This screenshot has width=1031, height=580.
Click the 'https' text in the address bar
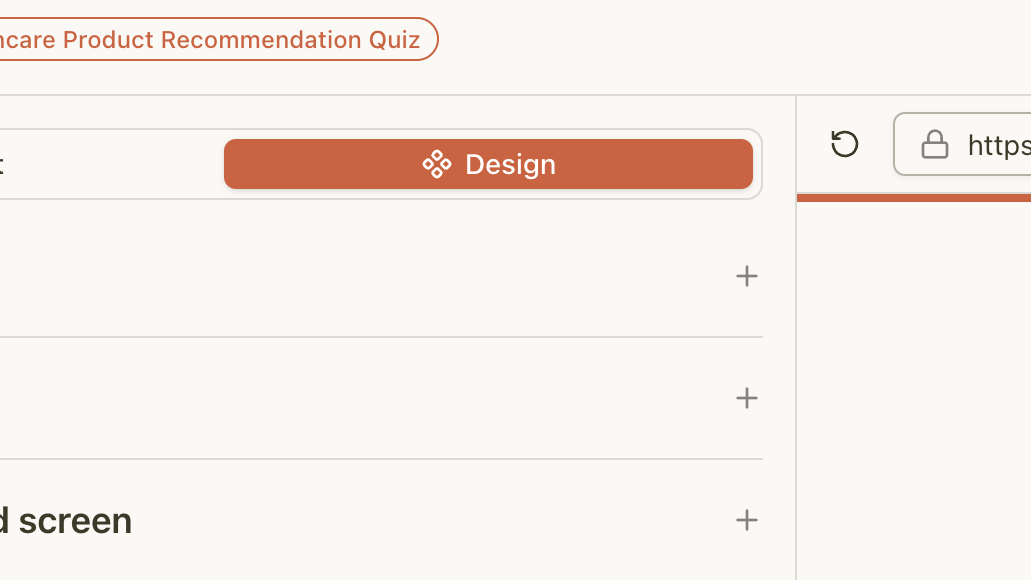click(x=998, y=145)
